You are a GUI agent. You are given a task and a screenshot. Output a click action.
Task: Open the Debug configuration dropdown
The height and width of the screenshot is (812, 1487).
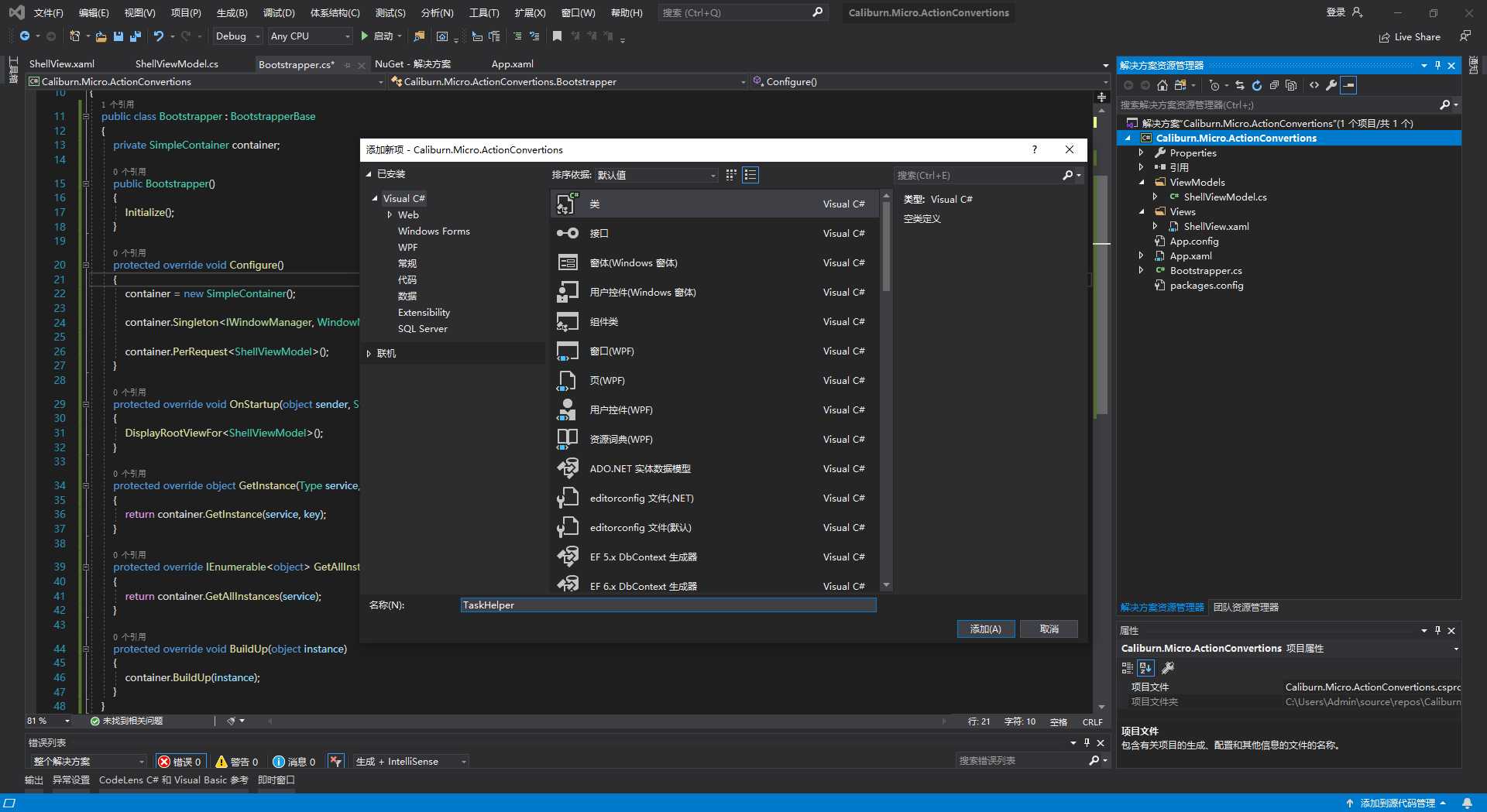(x=238, y=36)
